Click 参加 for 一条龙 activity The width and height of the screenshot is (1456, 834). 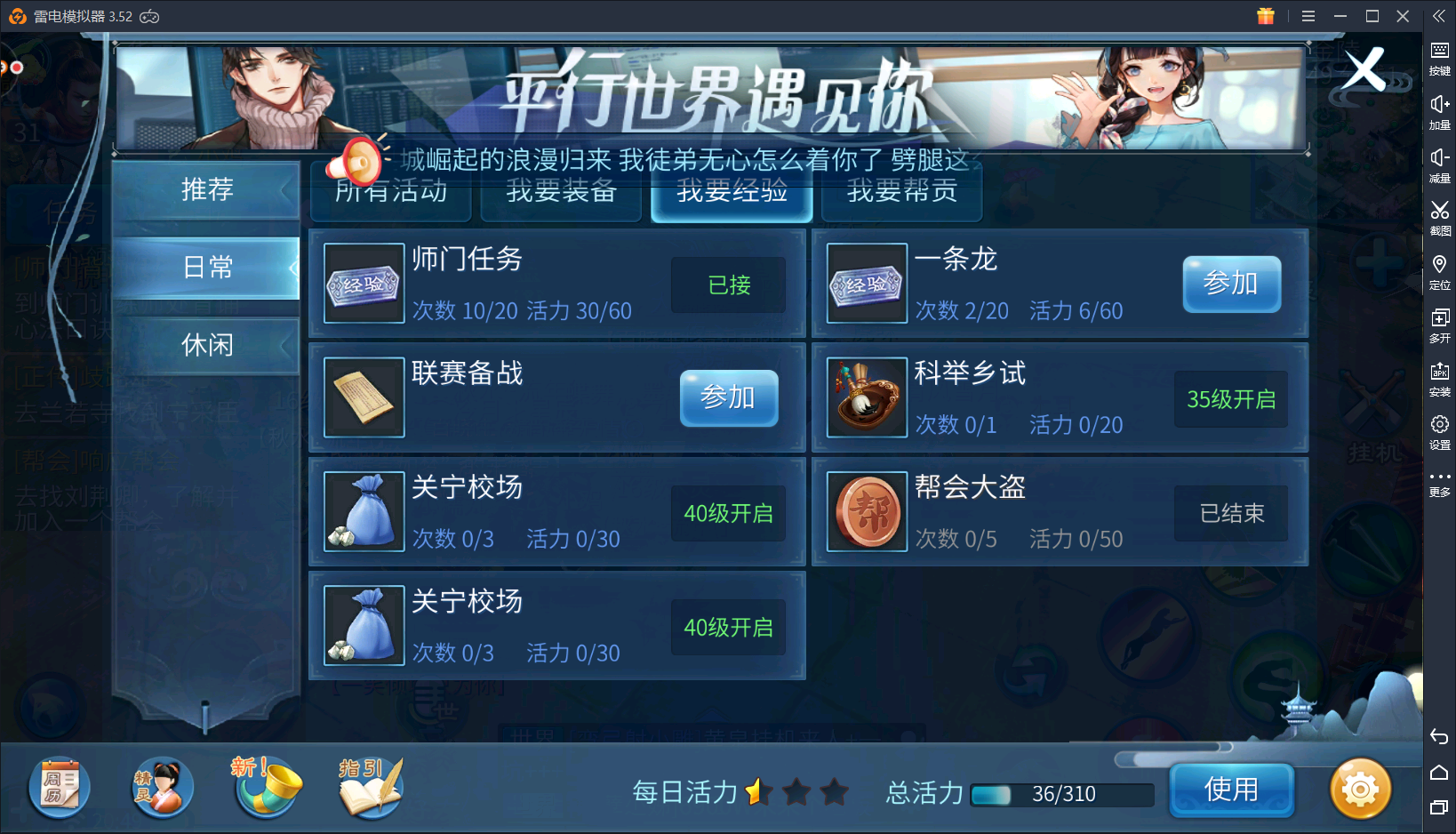(x=1231, y=284)
